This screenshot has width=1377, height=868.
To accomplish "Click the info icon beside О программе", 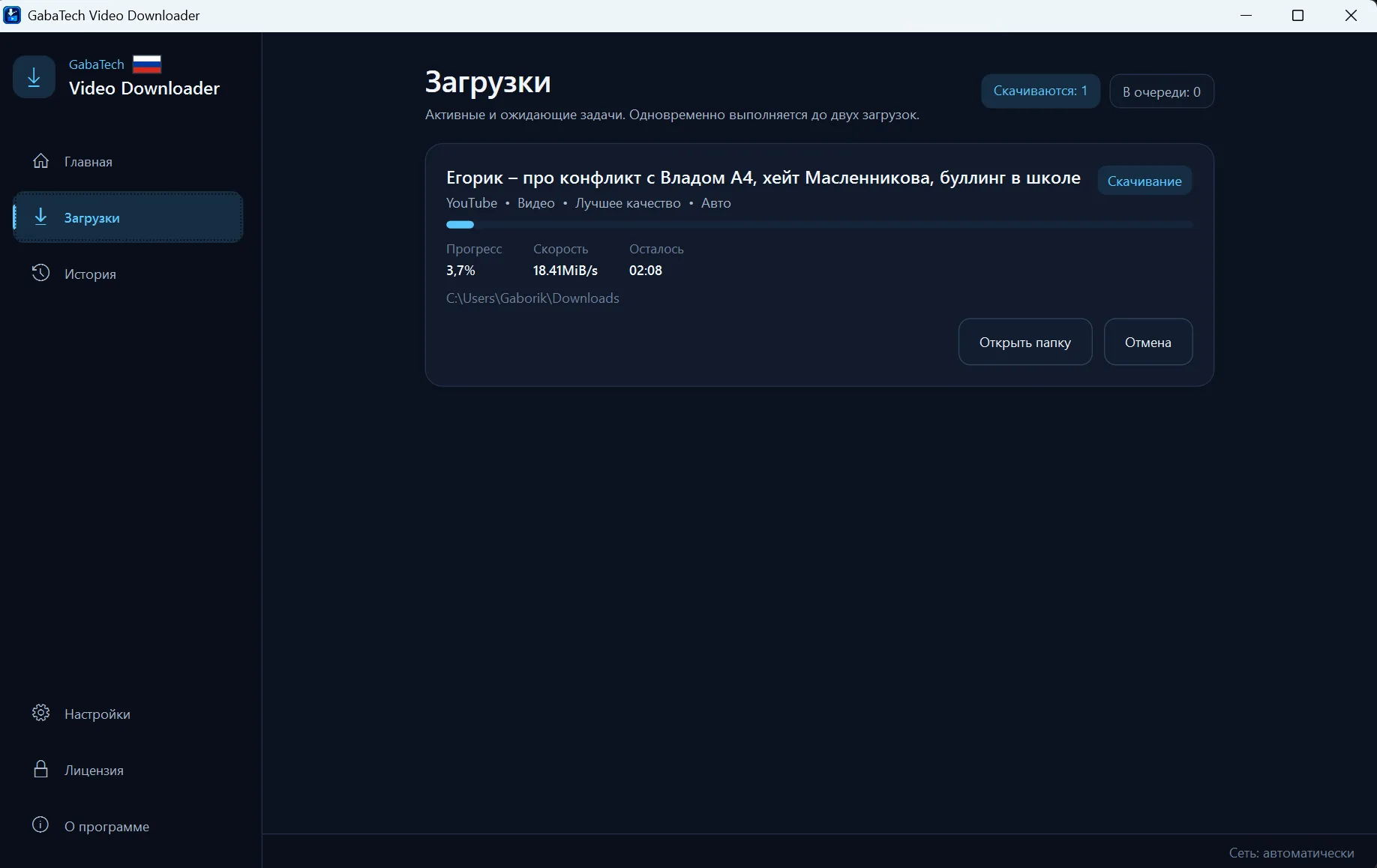I will (x=40, y=825).
